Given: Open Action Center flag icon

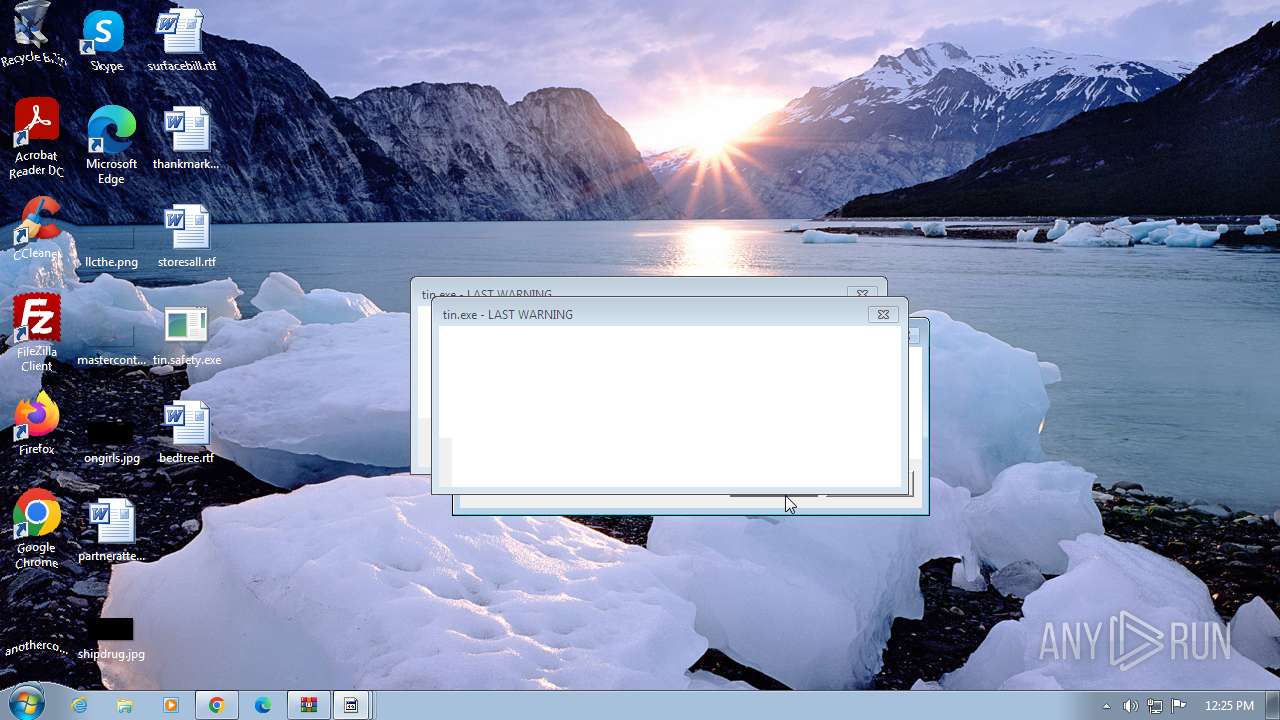Looking at the screenshot, I should point(1179,706).
